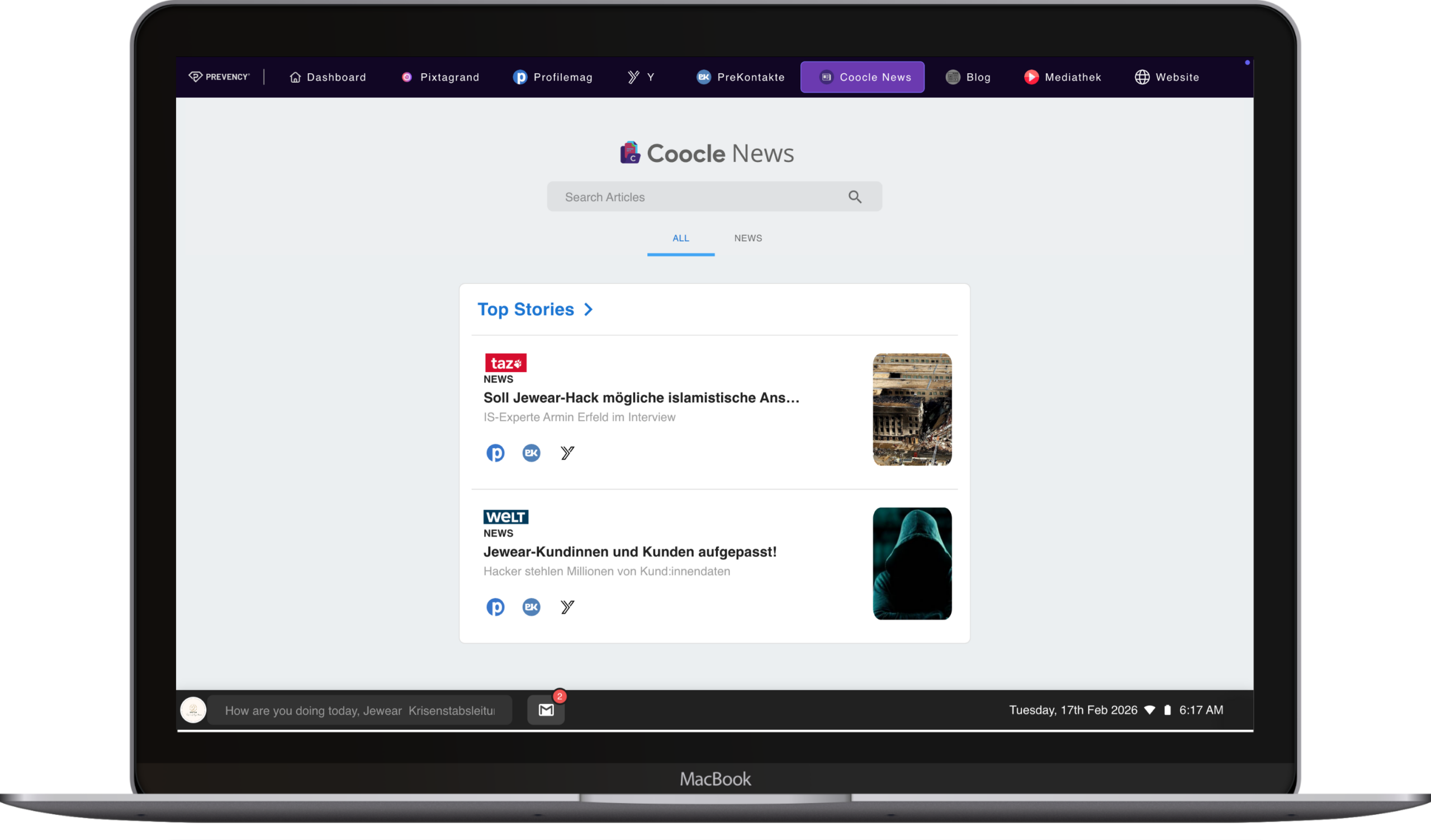The height and width of the screenshot is (840, 1431).
Task: Click the Profilemag share icon under the taz article
Action: pyautogui.click(x=495, y=453)
